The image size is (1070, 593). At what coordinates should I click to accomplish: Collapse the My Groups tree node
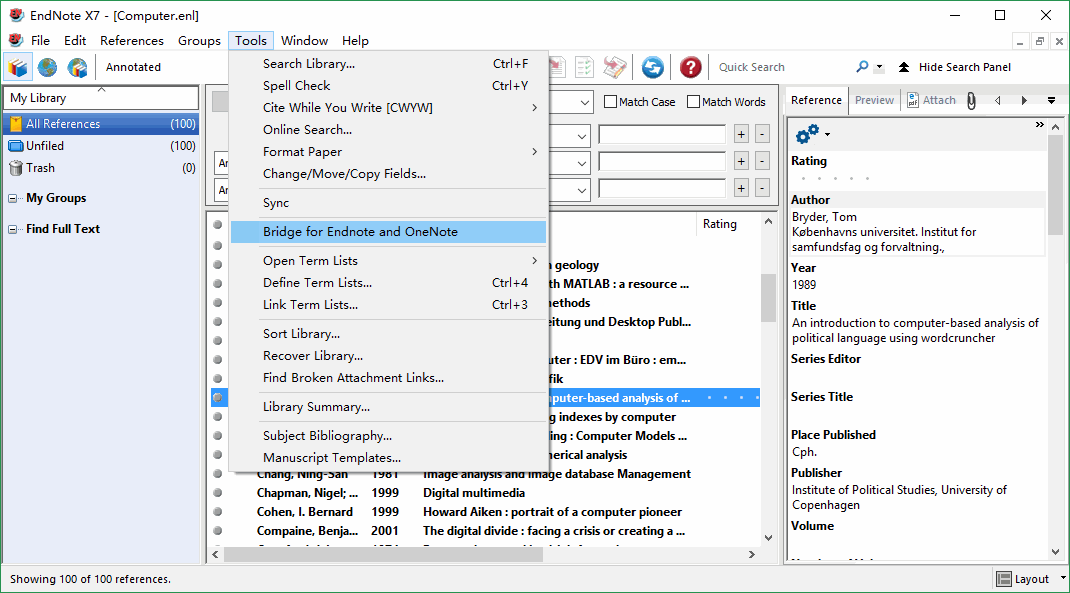[12, 199]
